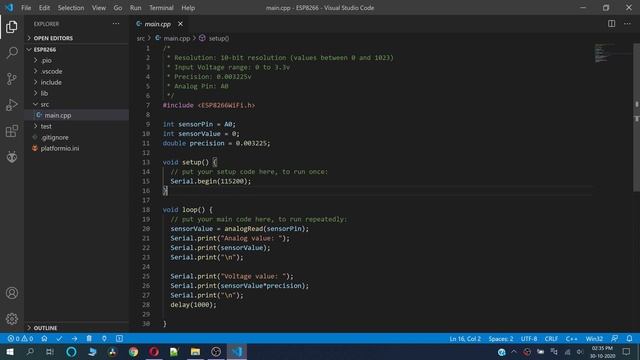This screenshot has width=640, height=360.
Task: Expand the Outline section
Action: (77, 328)
